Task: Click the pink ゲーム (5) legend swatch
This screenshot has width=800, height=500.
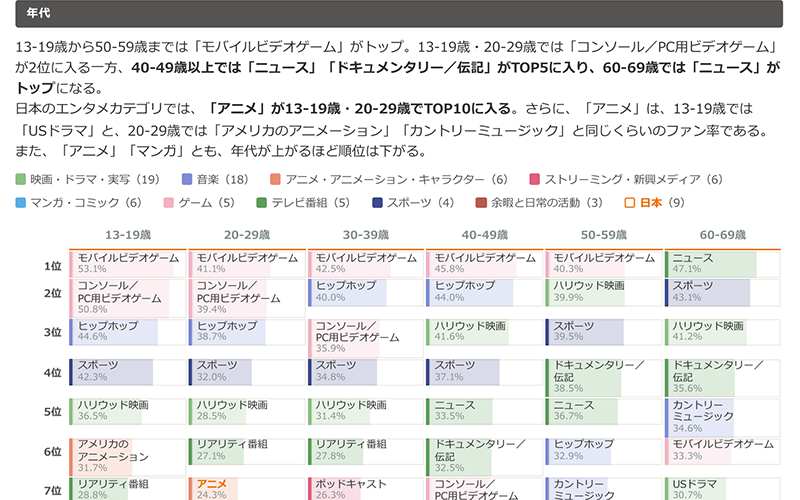Action: (168, 203)
